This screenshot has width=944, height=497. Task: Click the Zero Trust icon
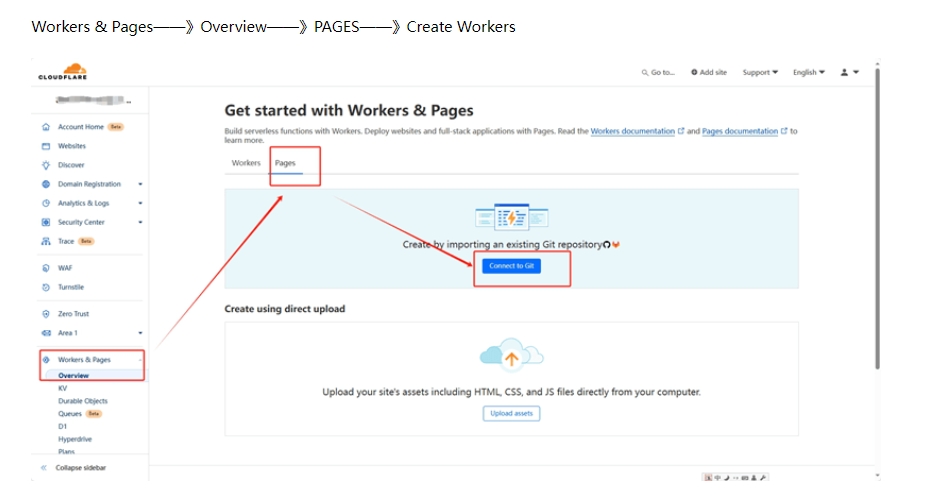pyautogui.click(x=46, y=314)
